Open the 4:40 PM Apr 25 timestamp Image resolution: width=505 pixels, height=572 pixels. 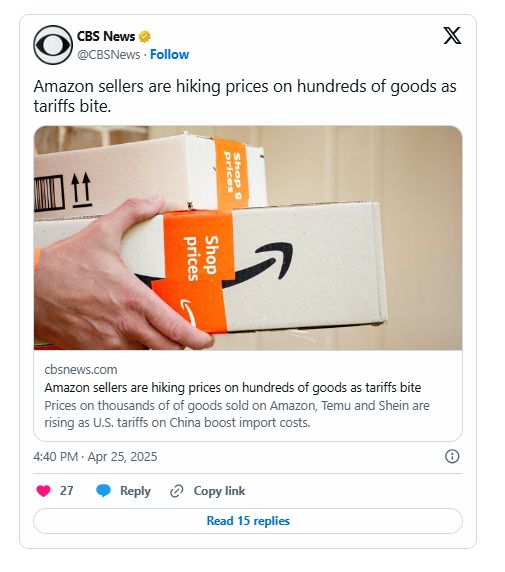(95, 457)
